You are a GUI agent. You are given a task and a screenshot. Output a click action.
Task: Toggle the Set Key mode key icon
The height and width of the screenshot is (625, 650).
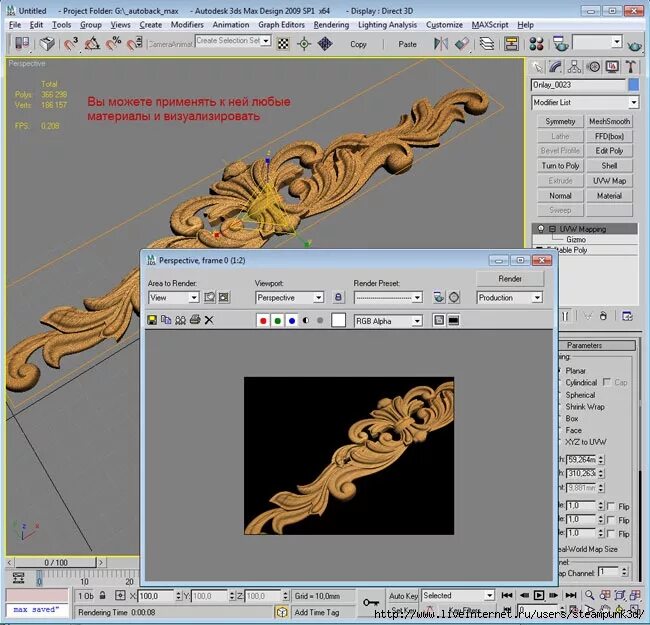(x=371, y=602)
